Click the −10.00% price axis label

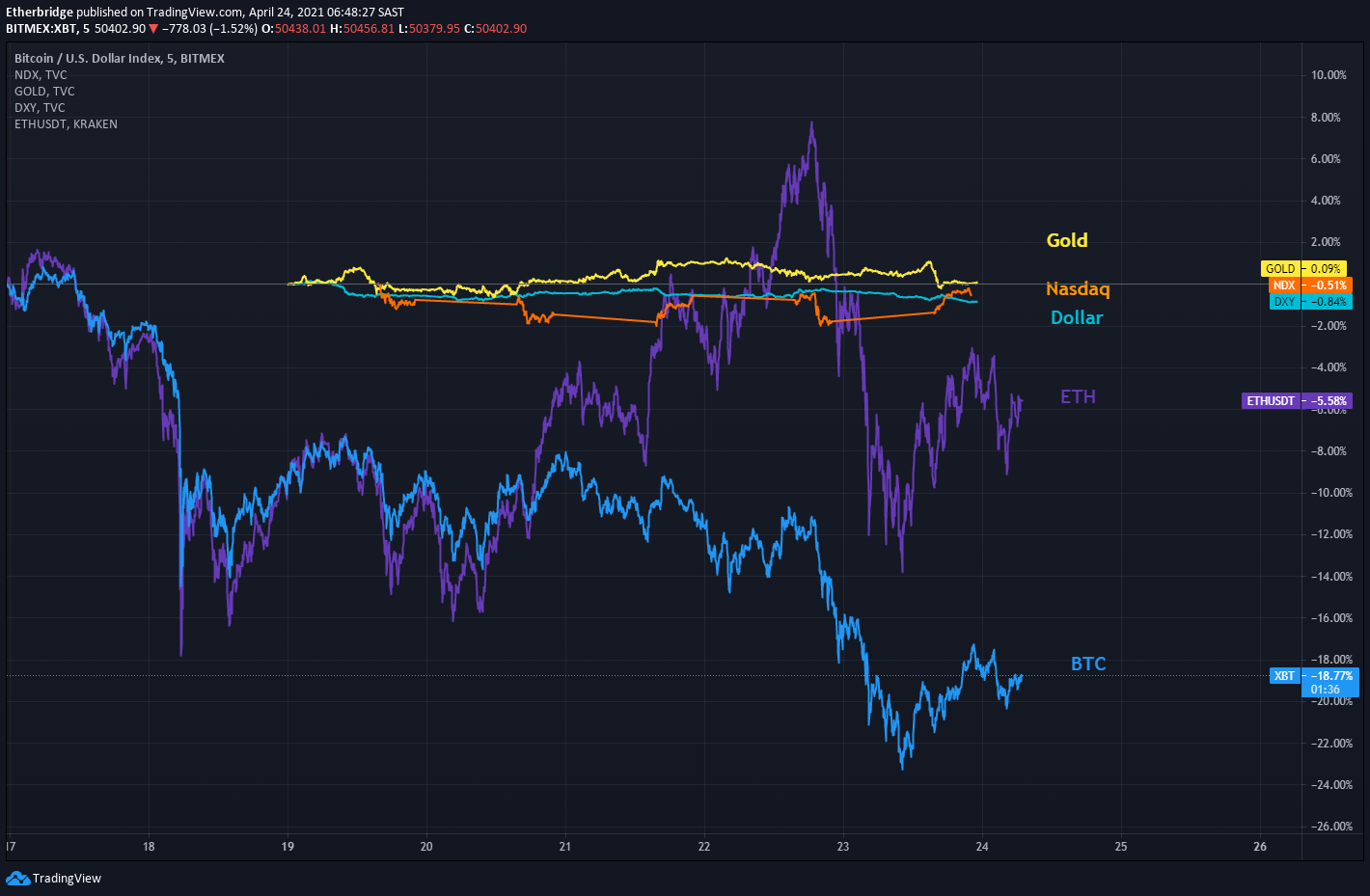(1331, 493)
